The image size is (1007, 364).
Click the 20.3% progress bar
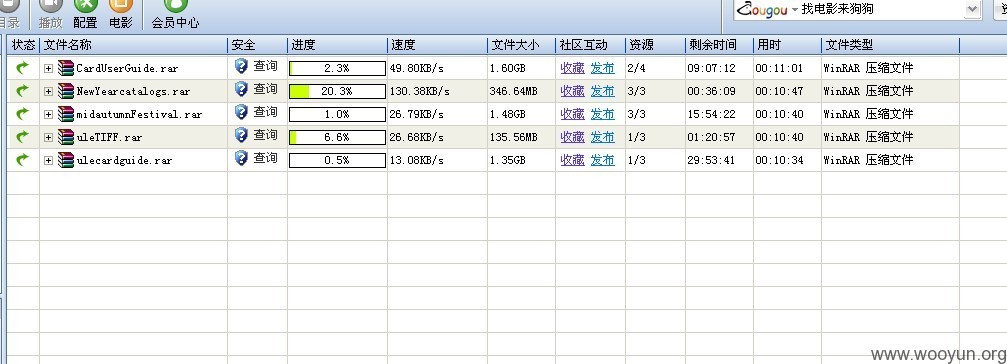click(337, 91)
